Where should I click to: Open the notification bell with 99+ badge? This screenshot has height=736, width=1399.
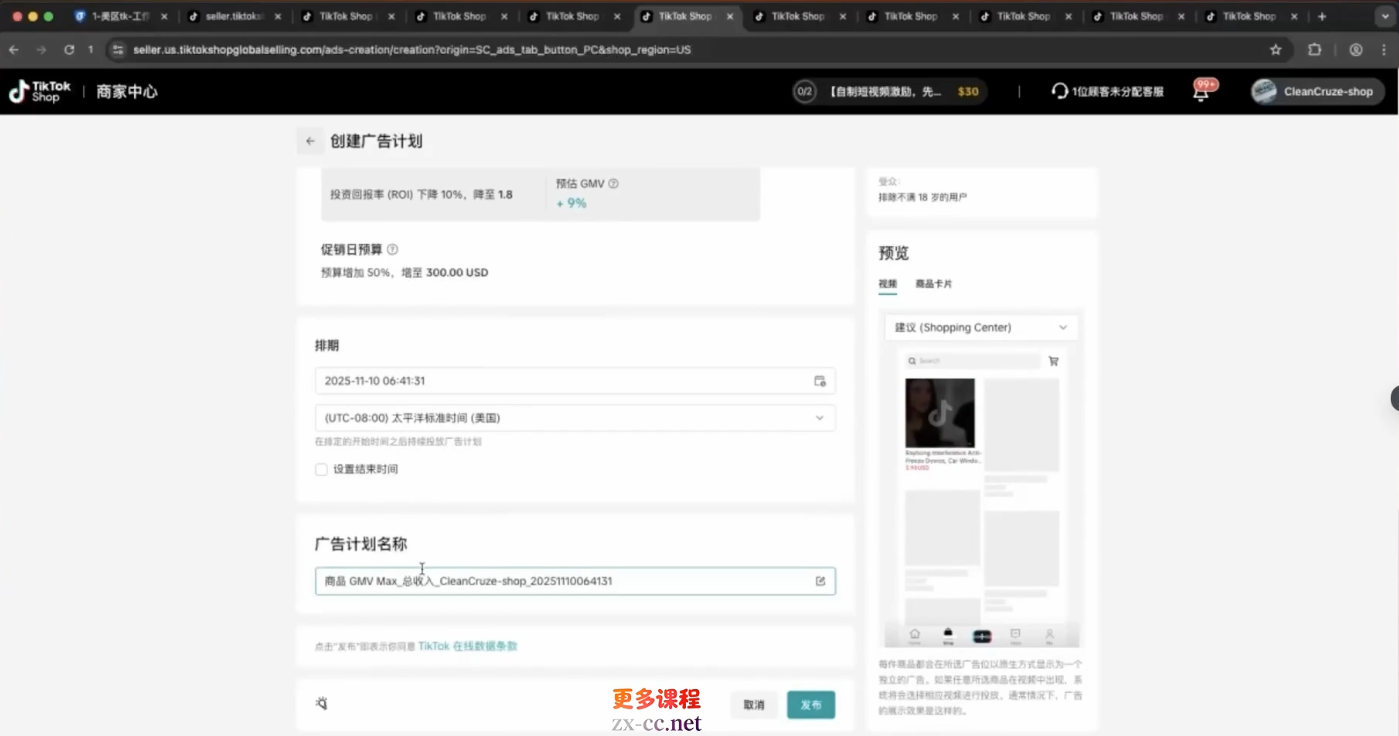(x=1201, y=91)
